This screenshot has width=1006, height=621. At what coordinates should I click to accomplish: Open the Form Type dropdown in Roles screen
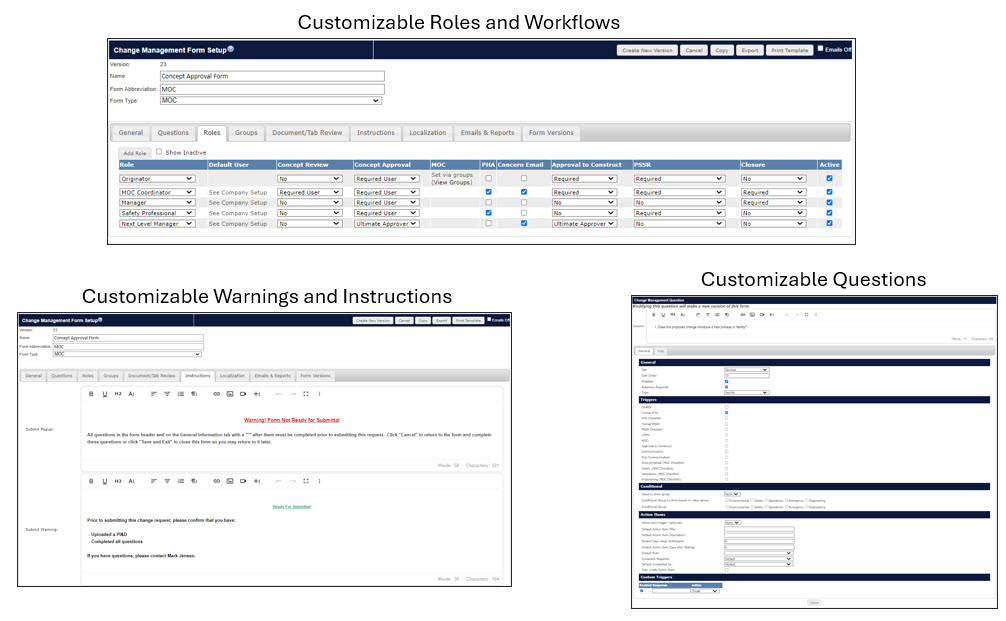[271, 101]
